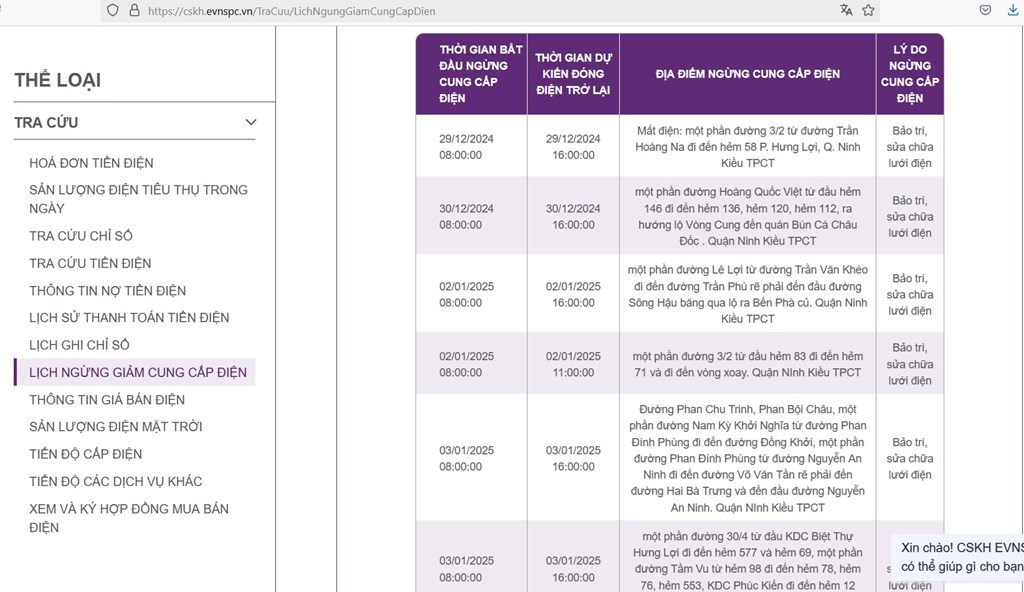The image size is (1024, 592).
Task: Go to LỊCH GHI CHỈ SỐ
Action: click(x=79, y=345)
